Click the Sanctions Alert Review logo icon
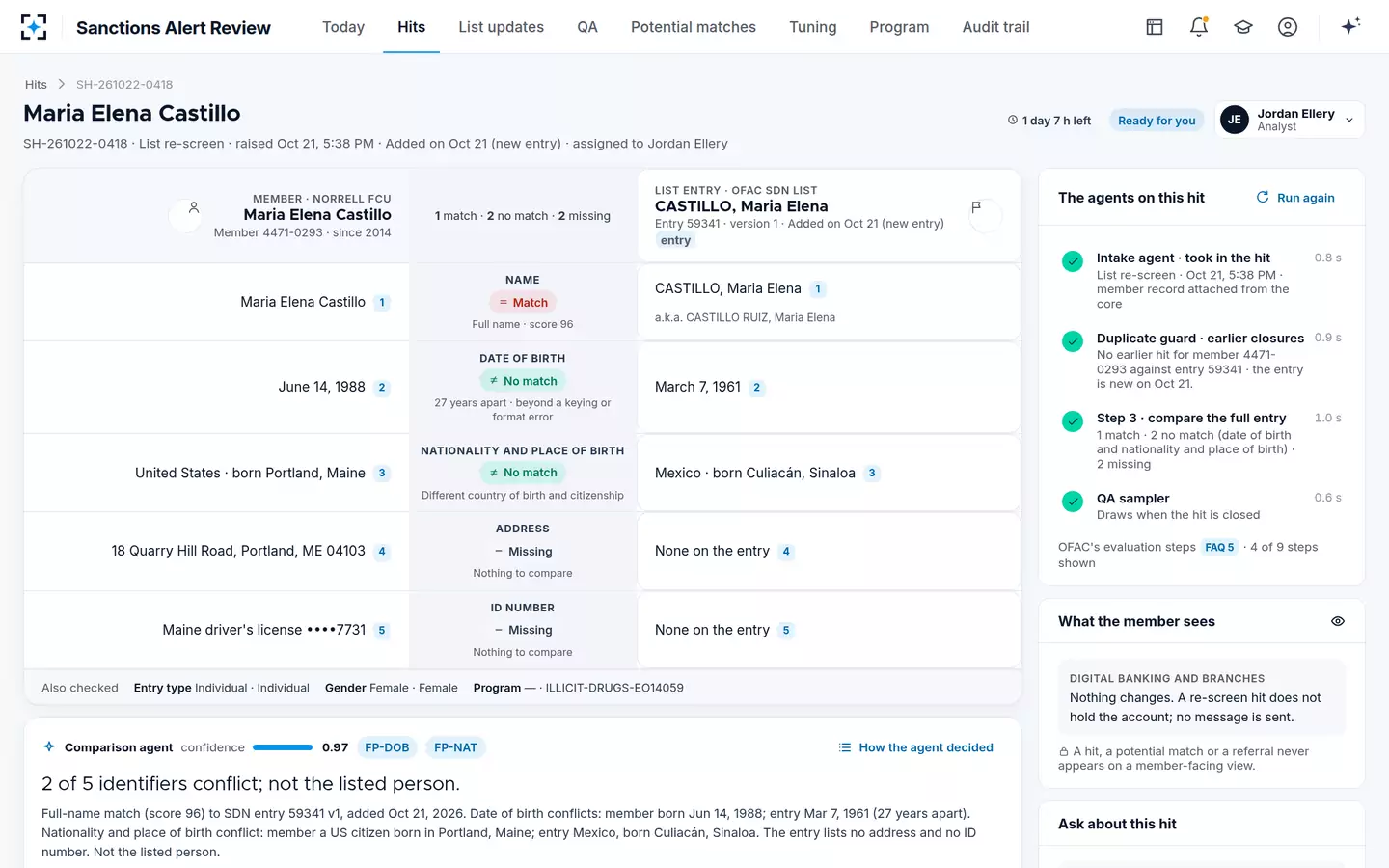The height and width of the screenshot is (868, 1389). click(x=34, y=27)
